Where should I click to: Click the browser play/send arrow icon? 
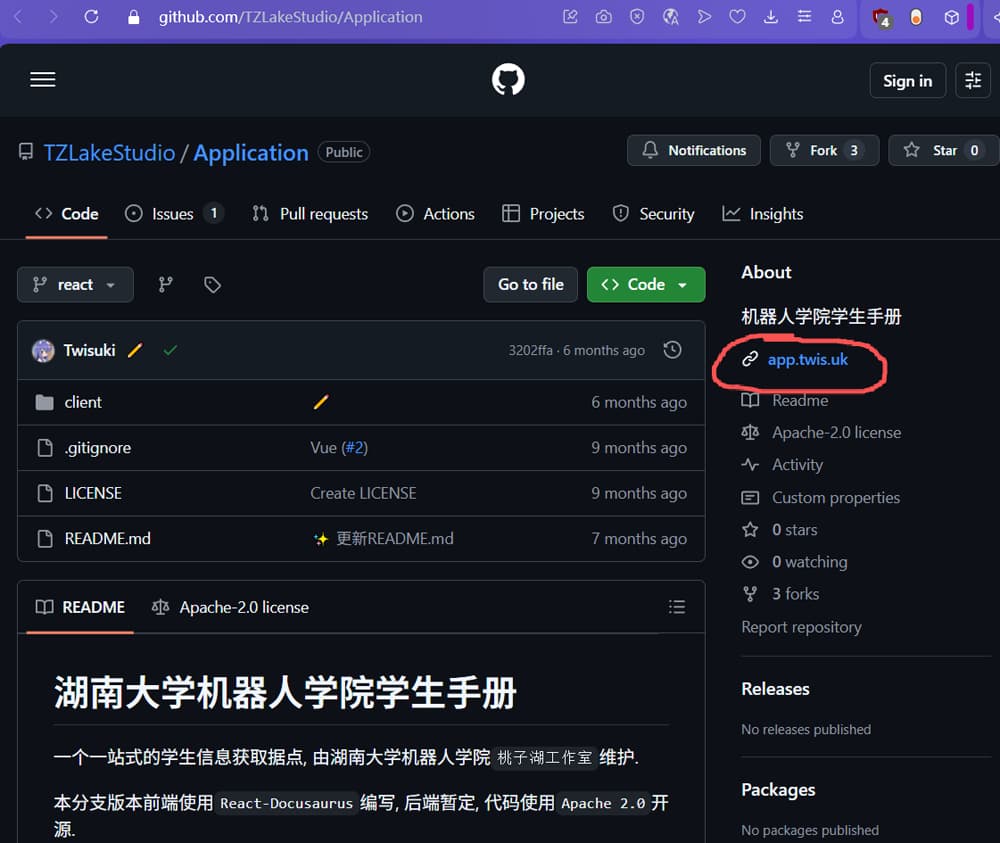click(704, 17)
